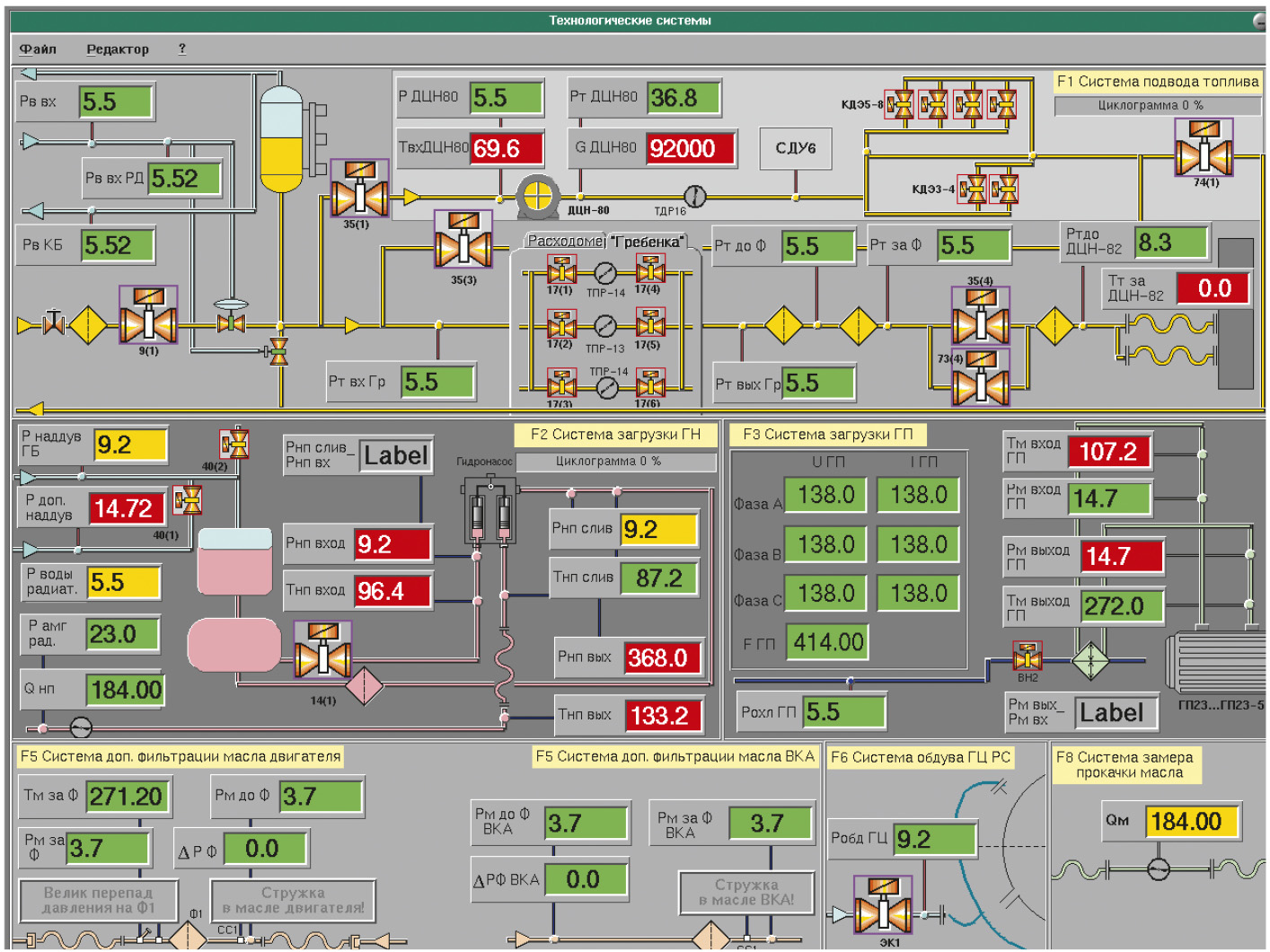Select valve 35(1) icon
This screenshot has width=1270, height=952.
[x=359, y=188]
